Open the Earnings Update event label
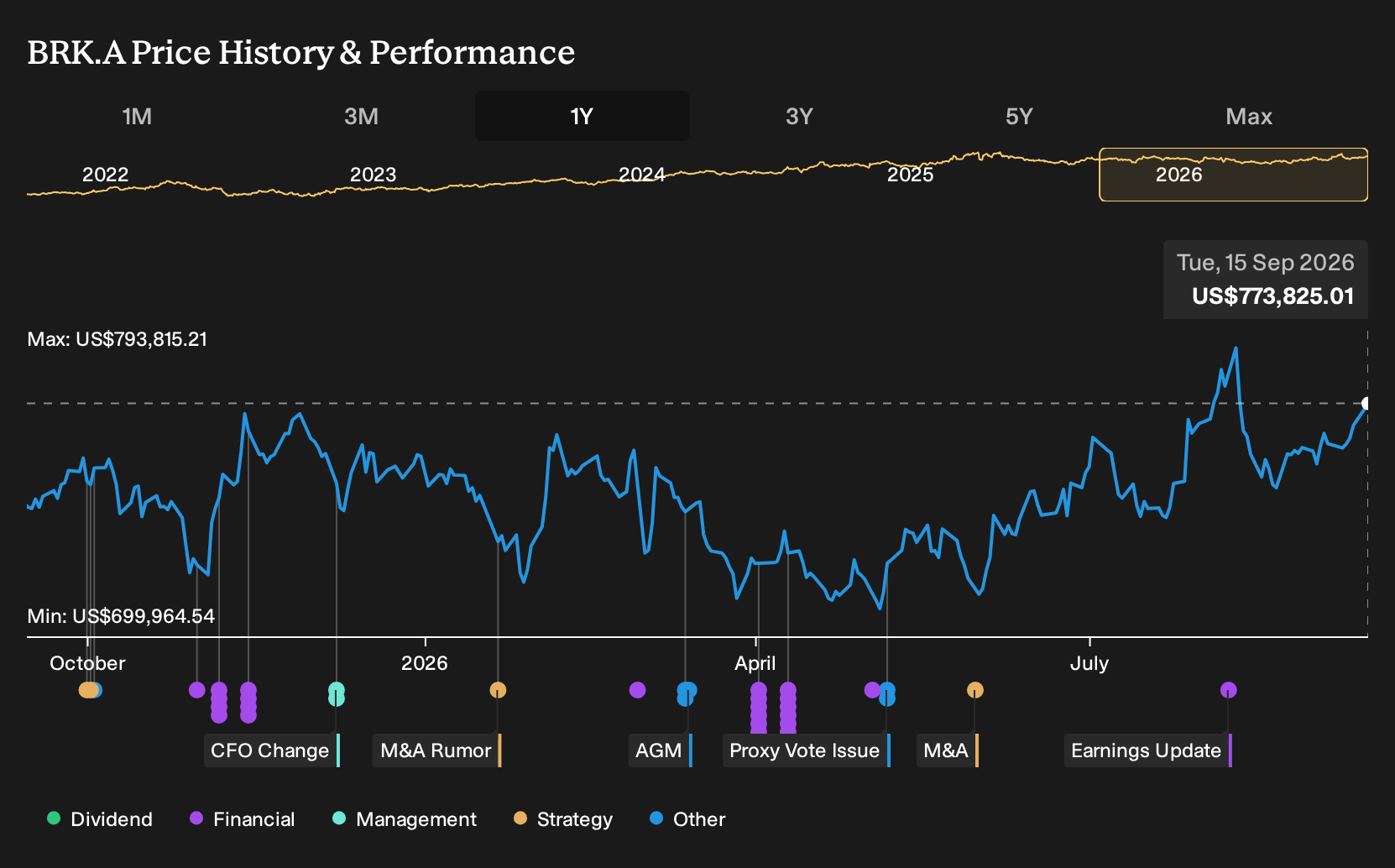1395x868 pixels. point(1148,750)
